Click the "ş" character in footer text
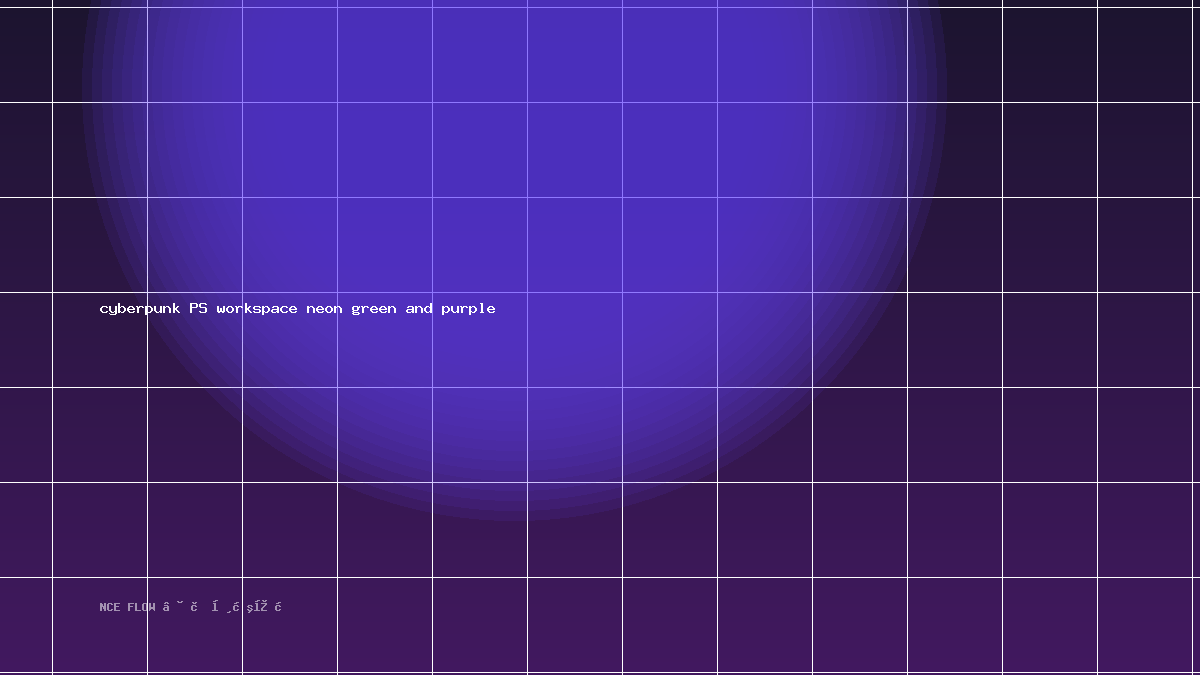Screen dimensions: 1200x675 pos(250,608)
